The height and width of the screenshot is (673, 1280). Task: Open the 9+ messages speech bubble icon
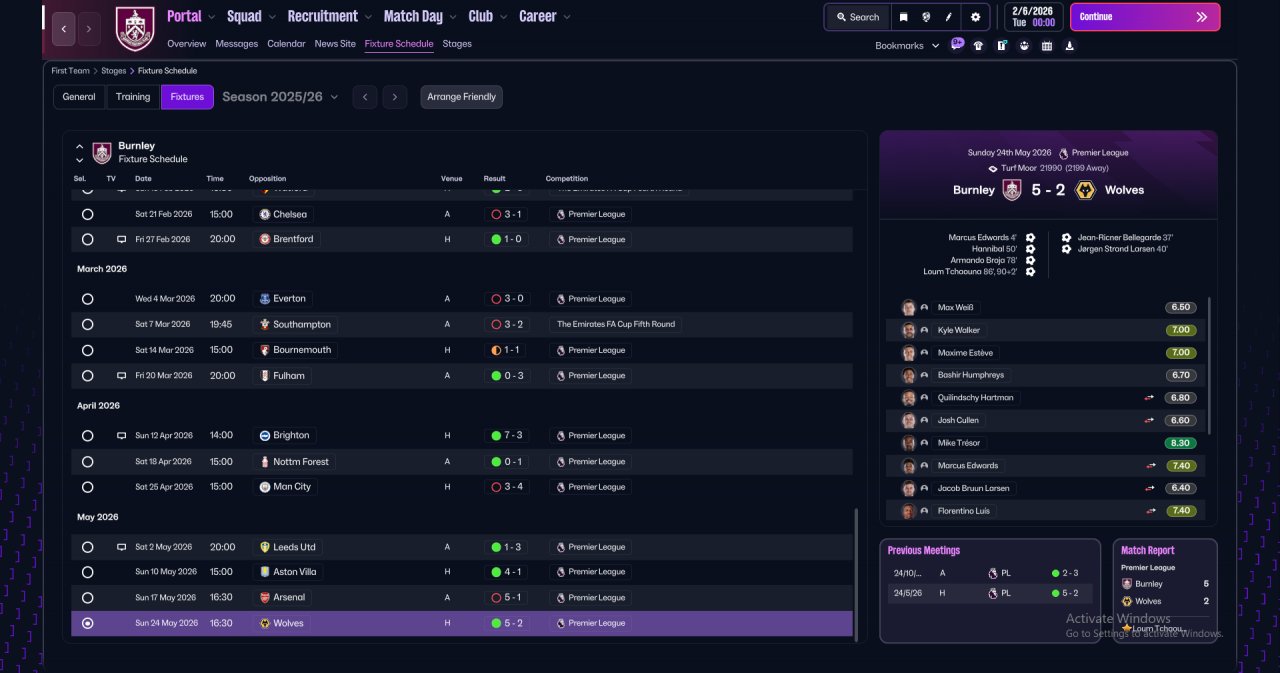[957, 44]
